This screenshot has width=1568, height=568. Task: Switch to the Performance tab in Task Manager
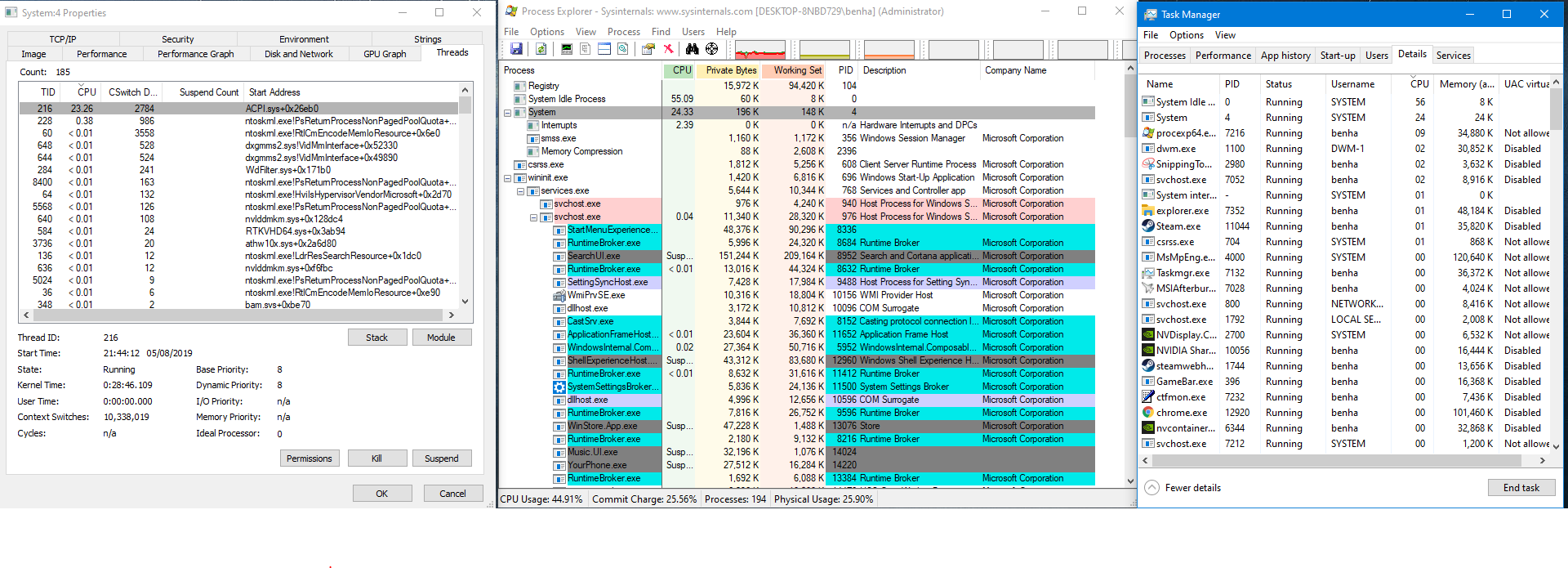1223,56
